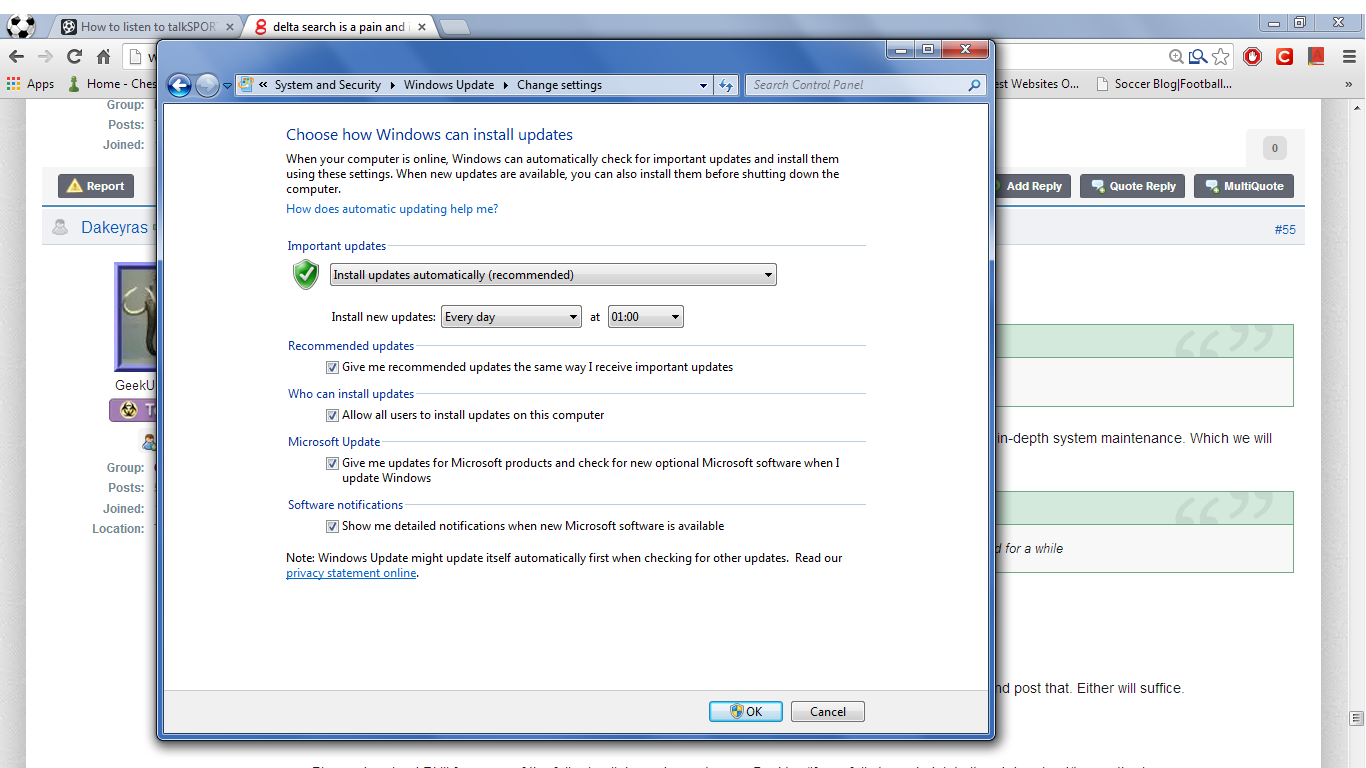Click Cancel in Change settings window
Viewport: 1366px width, 768px height.
828,712
